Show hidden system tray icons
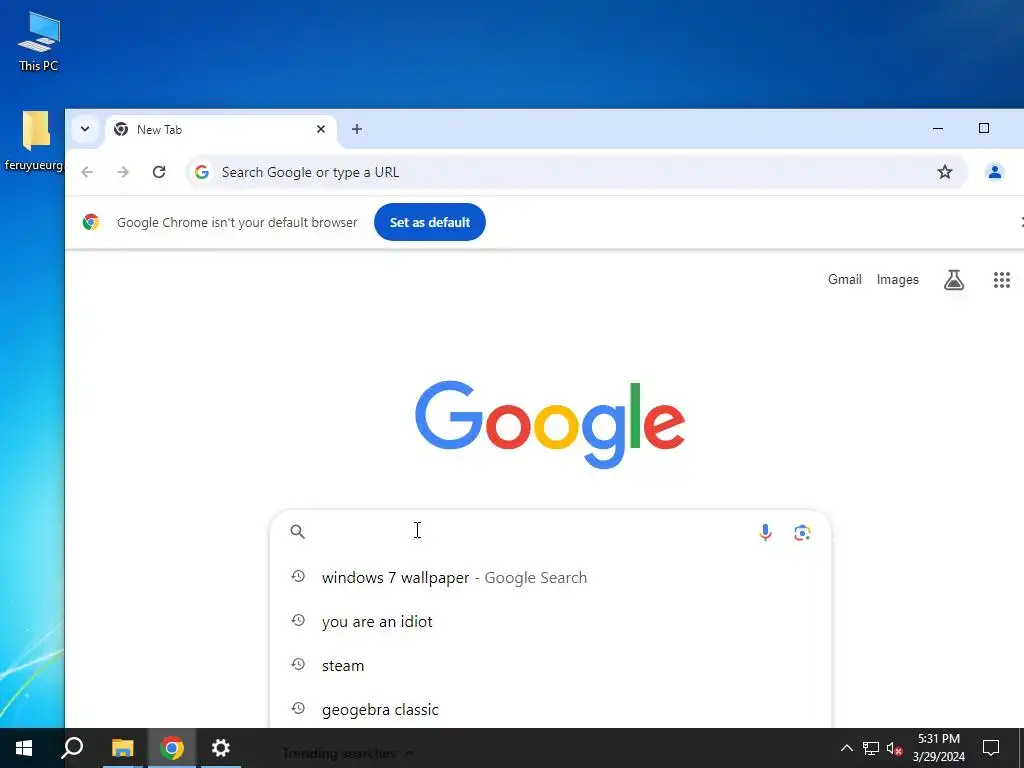 tap(846, 748)
